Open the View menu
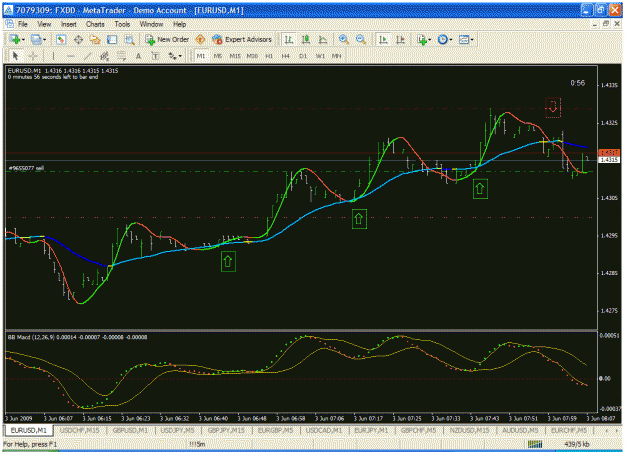Screen dimensions: 625x452 tap(44, 24)
